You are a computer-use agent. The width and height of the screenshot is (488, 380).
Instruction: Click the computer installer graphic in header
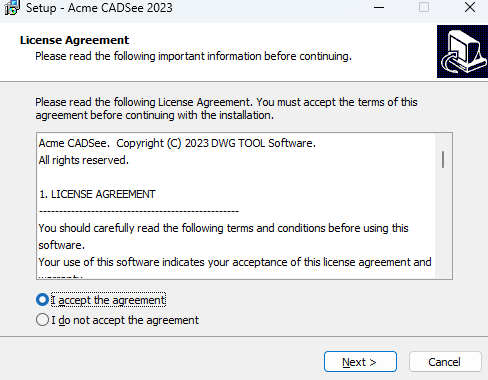click(462, 52)
